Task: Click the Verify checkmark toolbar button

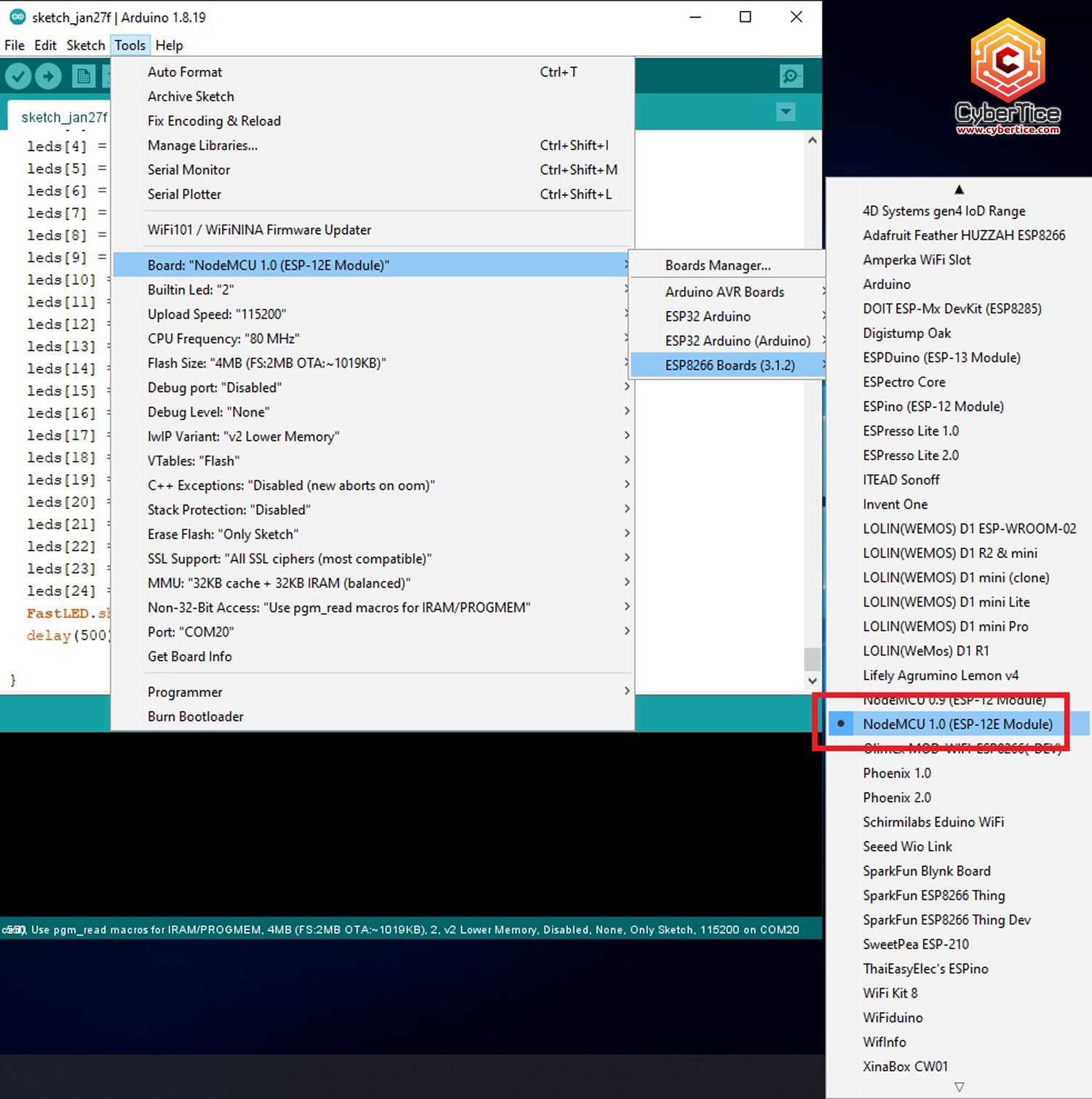Action: (x=18, y=76)
